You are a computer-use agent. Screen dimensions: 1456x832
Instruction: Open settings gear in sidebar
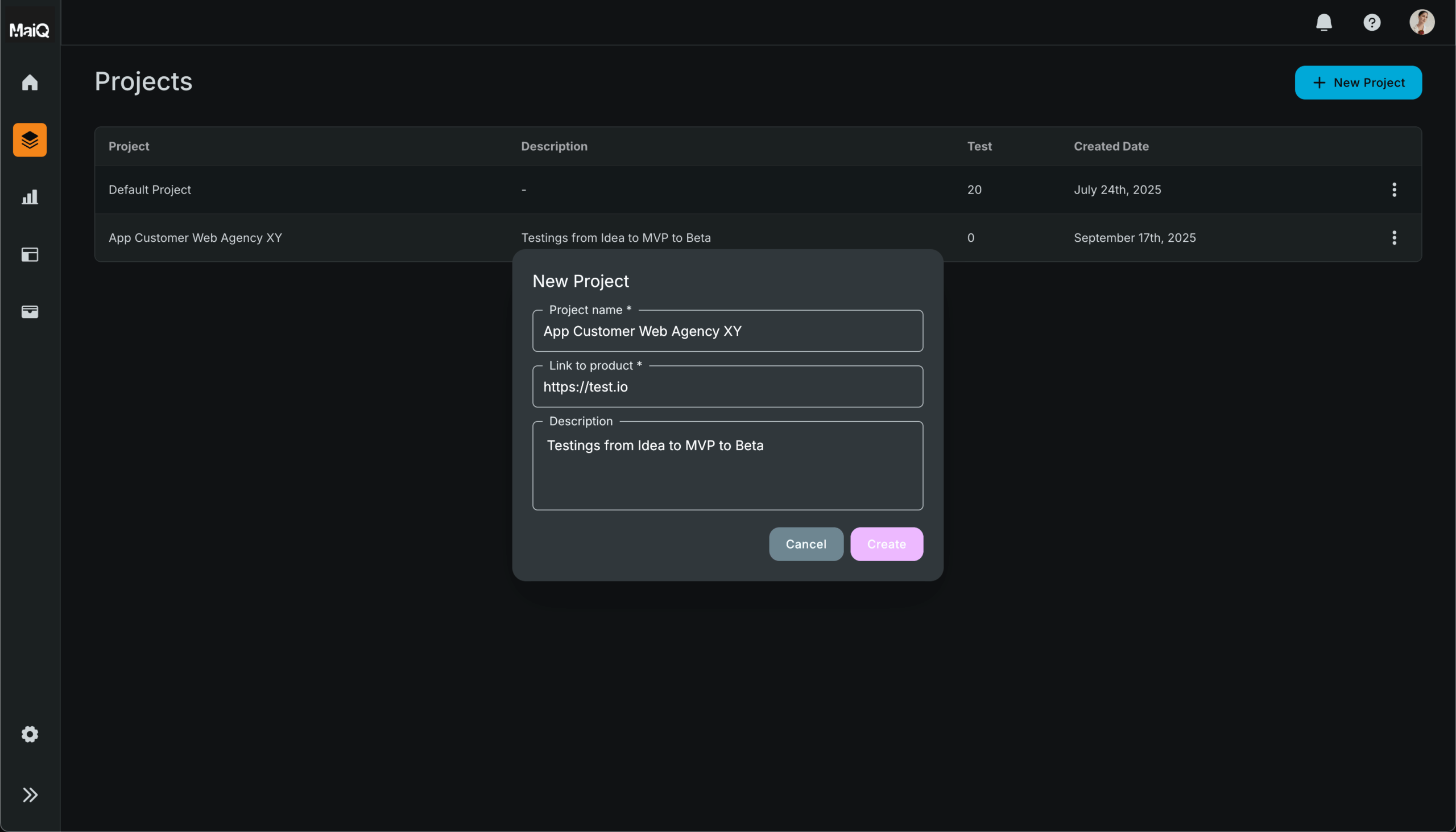coord(30,734)
